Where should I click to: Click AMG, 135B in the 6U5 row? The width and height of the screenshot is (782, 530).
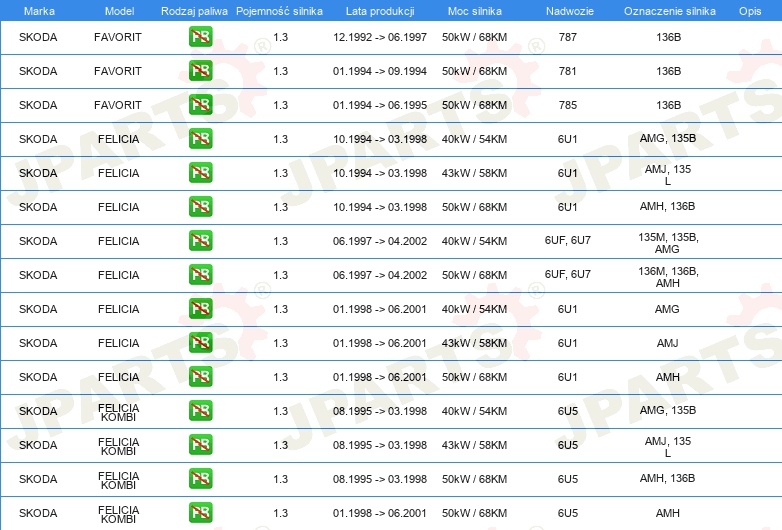point(668,410)
